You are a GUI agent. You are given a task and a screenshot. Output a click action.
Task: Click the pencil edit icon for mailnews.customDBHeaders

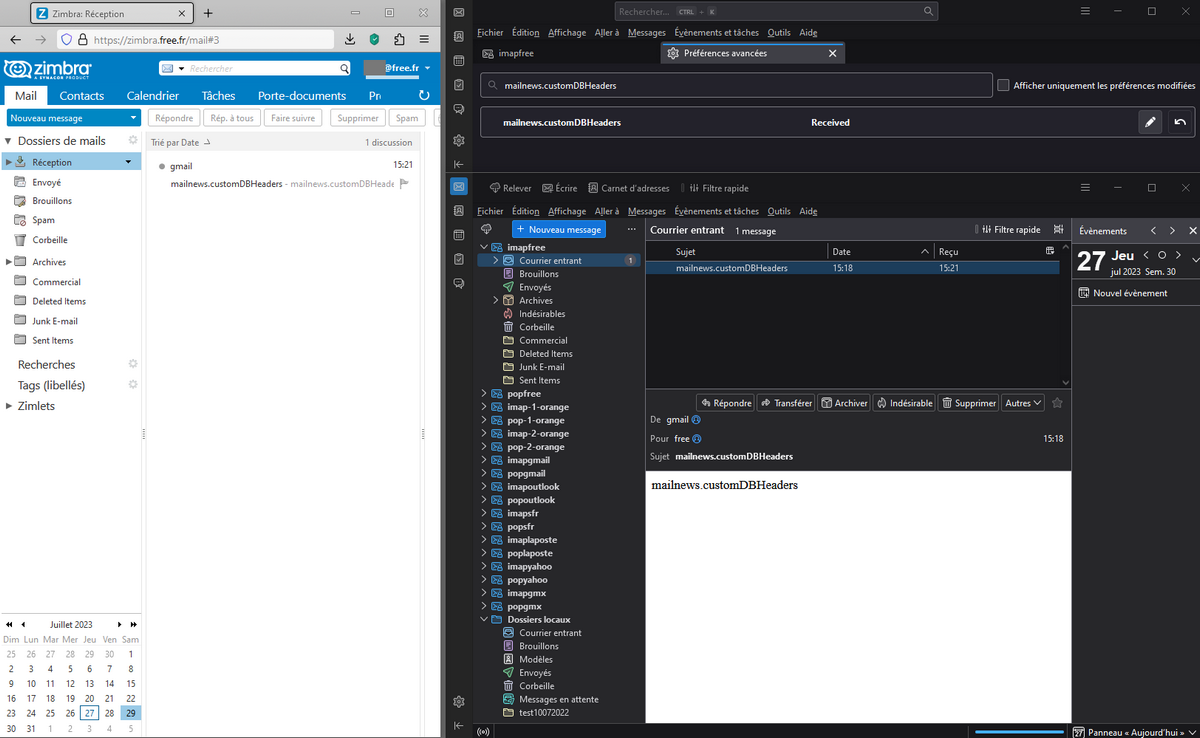tap(1151, 122)
